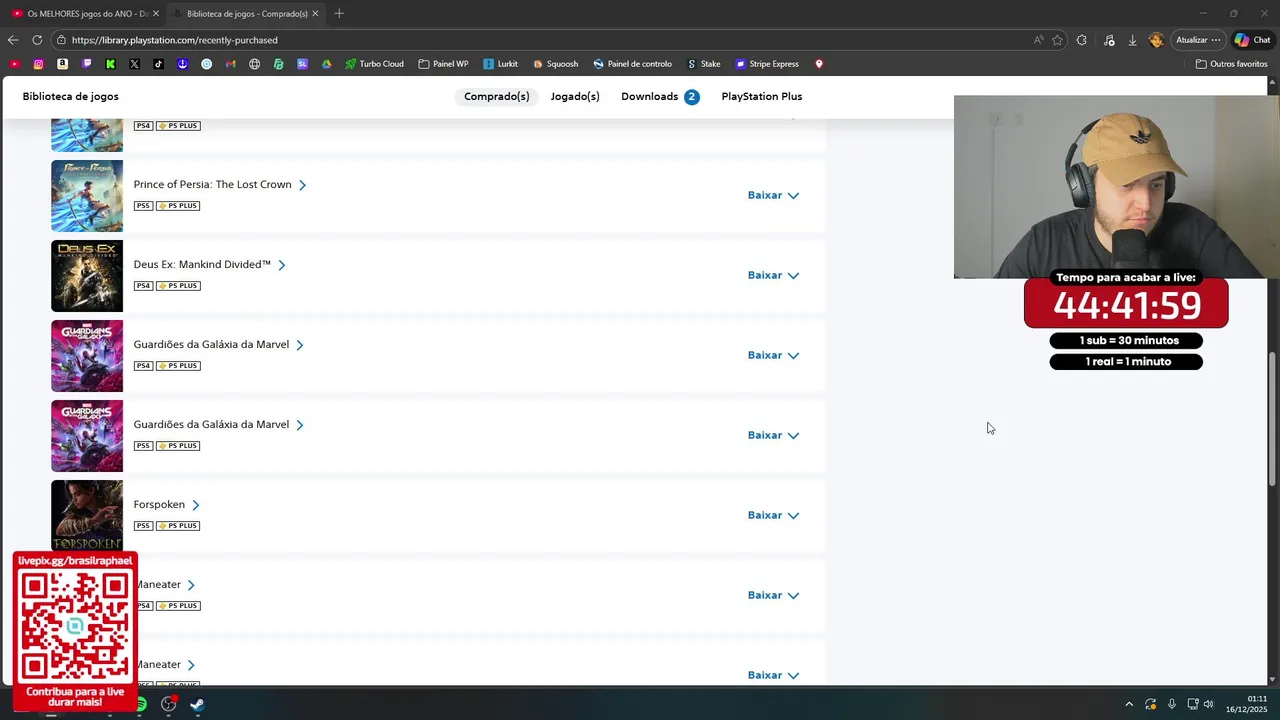The width and height of the screenshot is (1280, 720).
Task: Open the map pin bookmark icon
Action: point(819,64)
